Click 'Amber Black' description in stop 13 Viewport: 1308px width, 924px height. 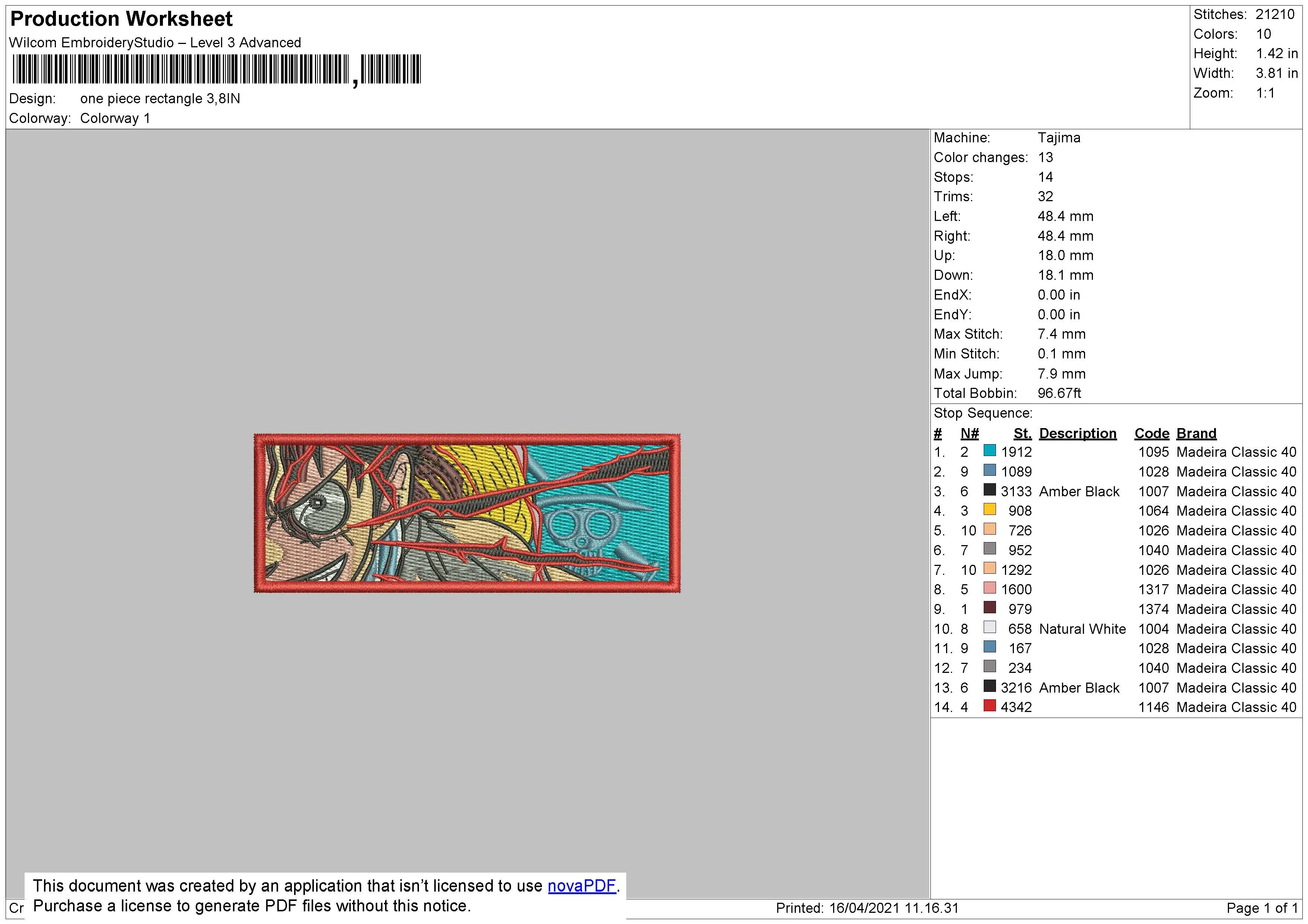point(1079,688)
